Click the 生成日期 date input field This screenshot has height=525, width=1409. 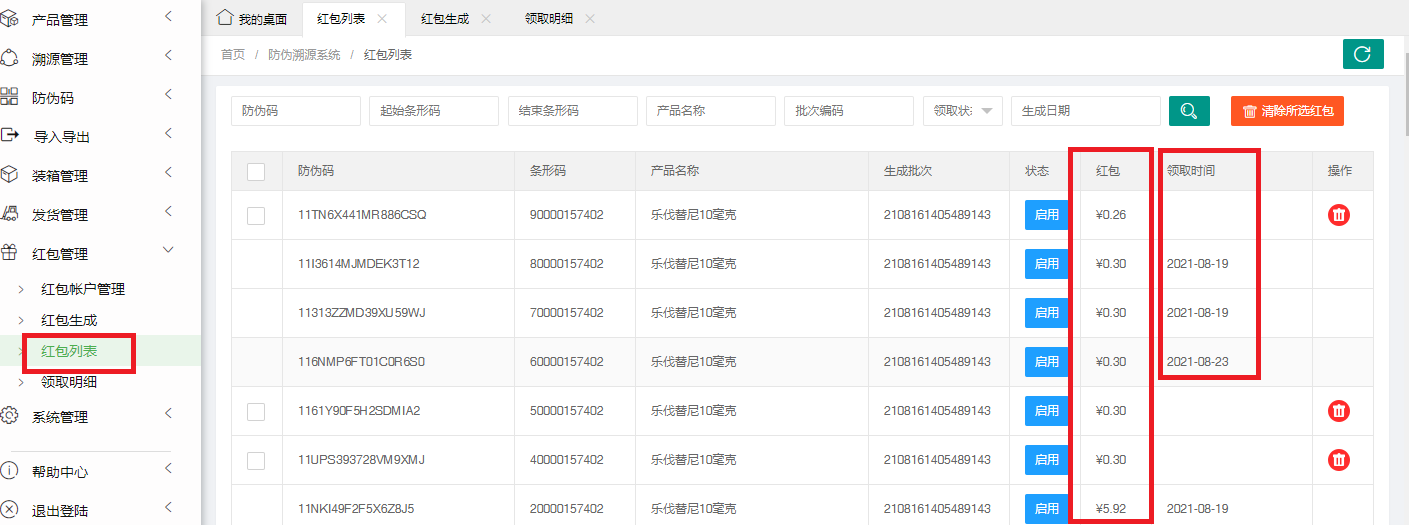[1085, 111]
